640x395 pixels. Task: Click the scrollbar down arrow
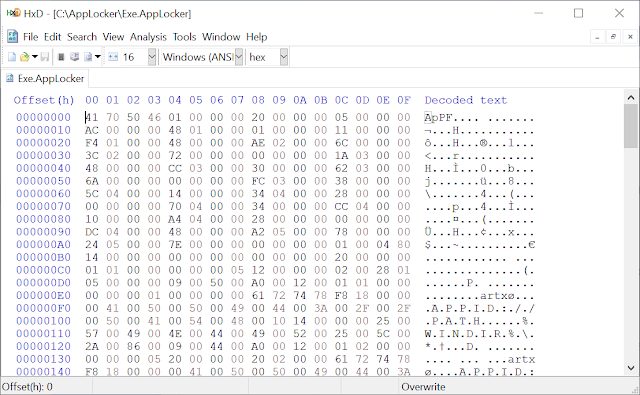pos(631,368)
